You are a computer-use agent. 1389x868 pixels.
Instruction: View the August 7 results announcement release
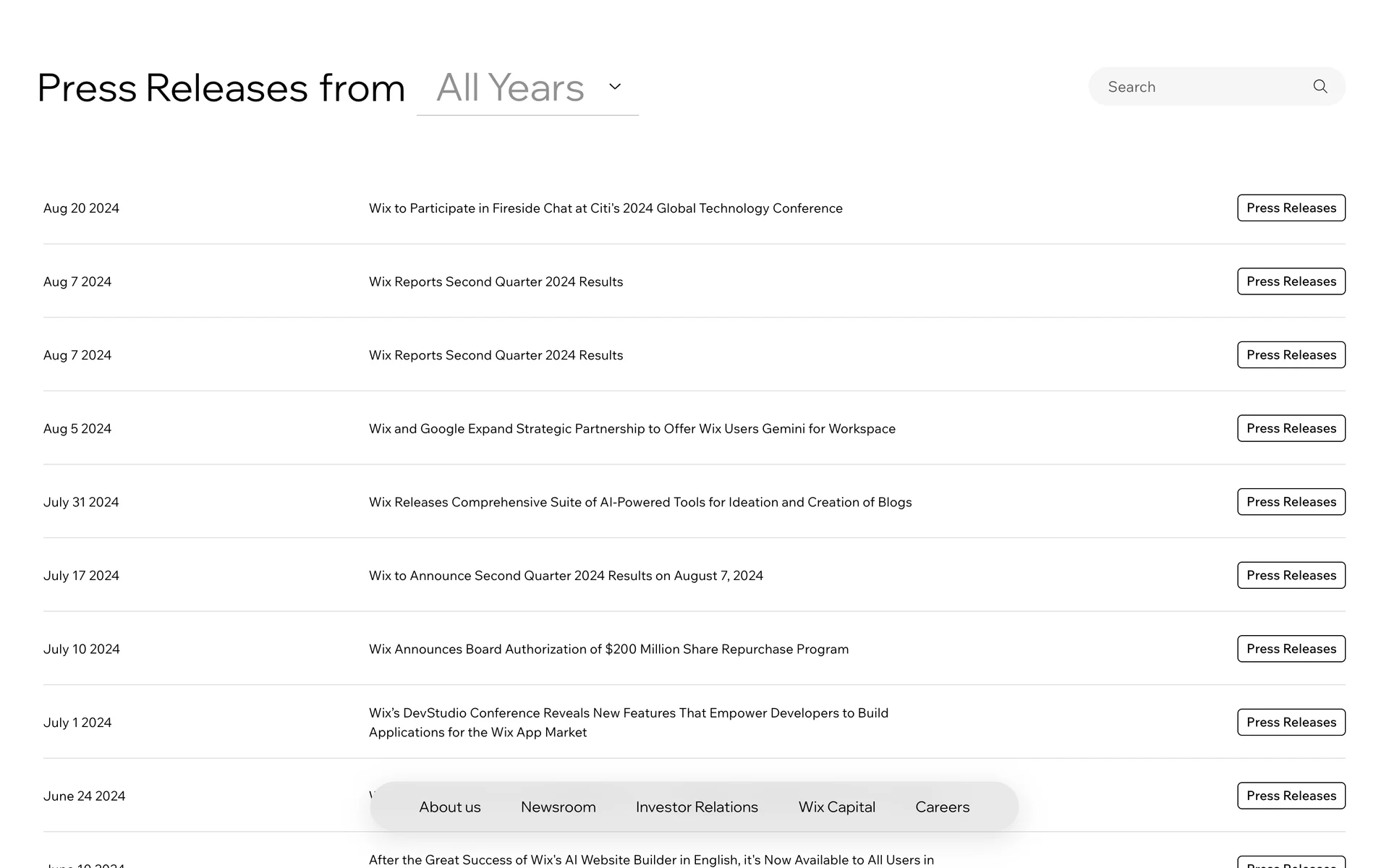[566, 576]
